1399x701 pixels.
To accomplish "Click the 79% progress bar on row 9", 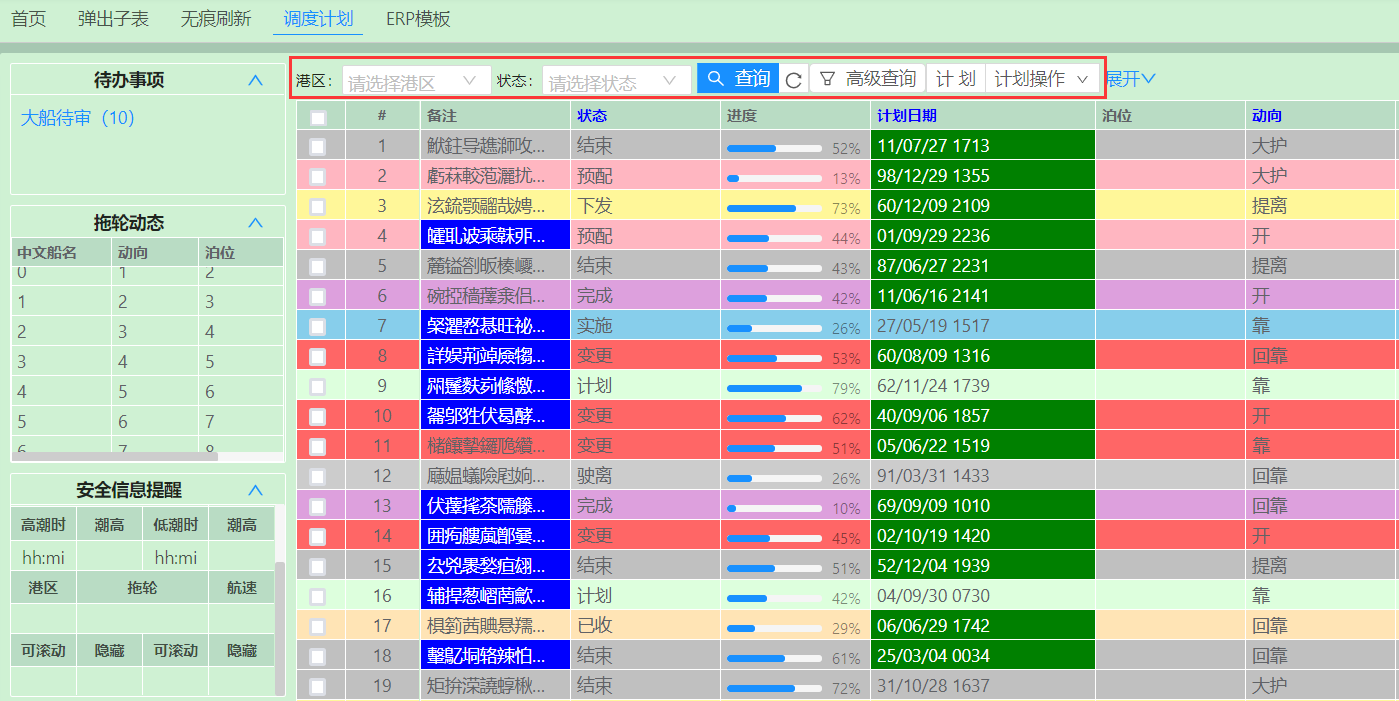I will (x=774, y=387).
